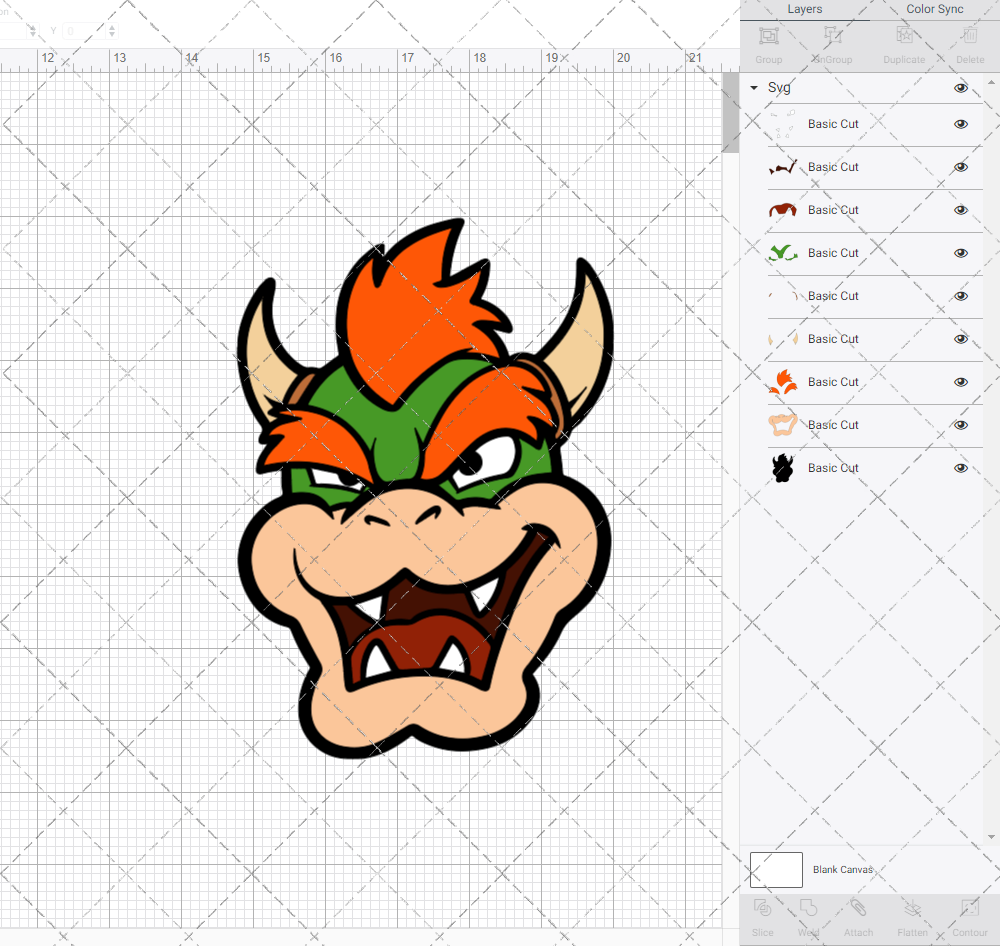The image size is (1000, 946).
Task: Click the Delete trash icon
Action: 970,36
